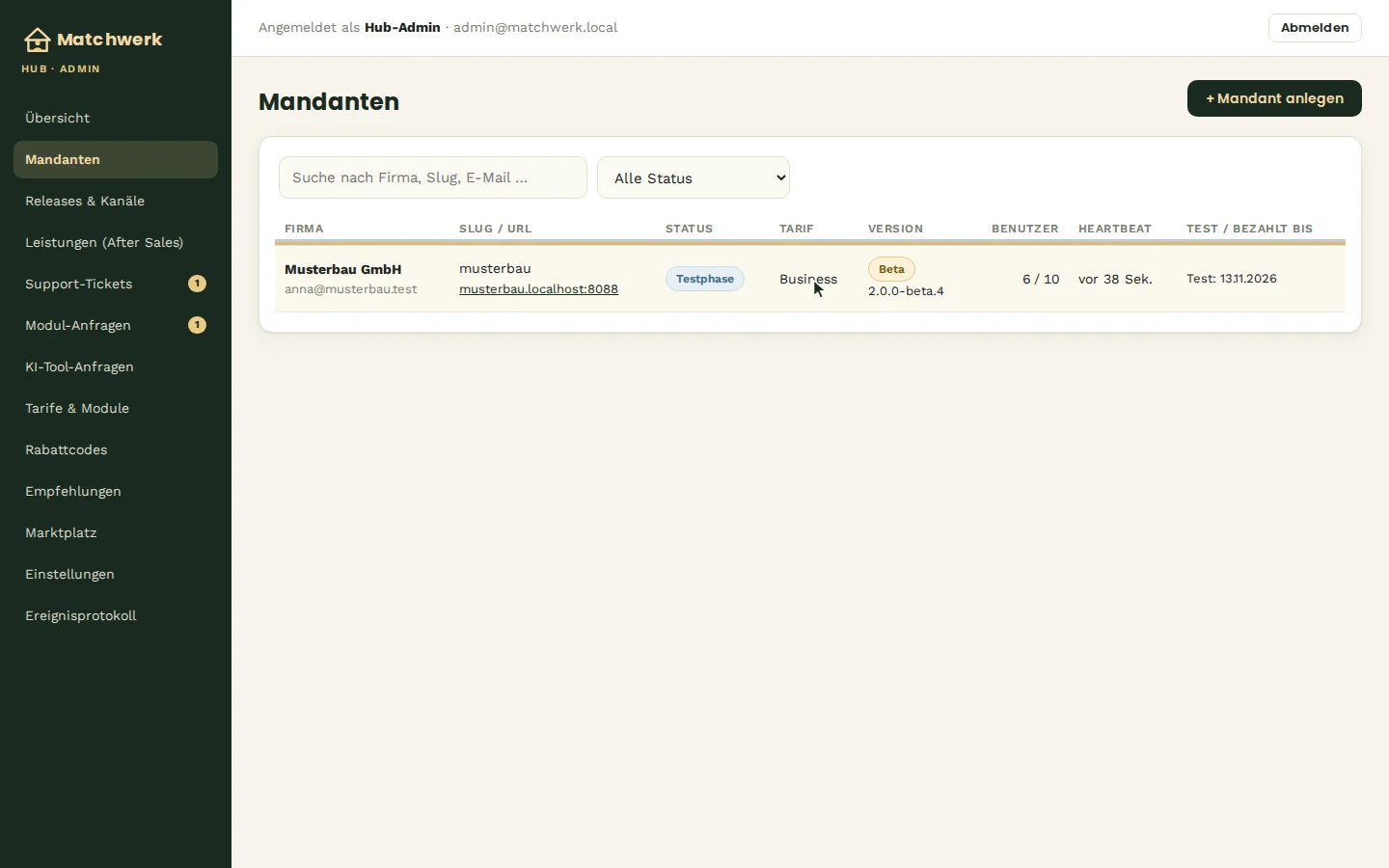The width and height of the screenshot is (1389, 868).
Task: Go to Releases & Kanäle
Action: [116, 201]
